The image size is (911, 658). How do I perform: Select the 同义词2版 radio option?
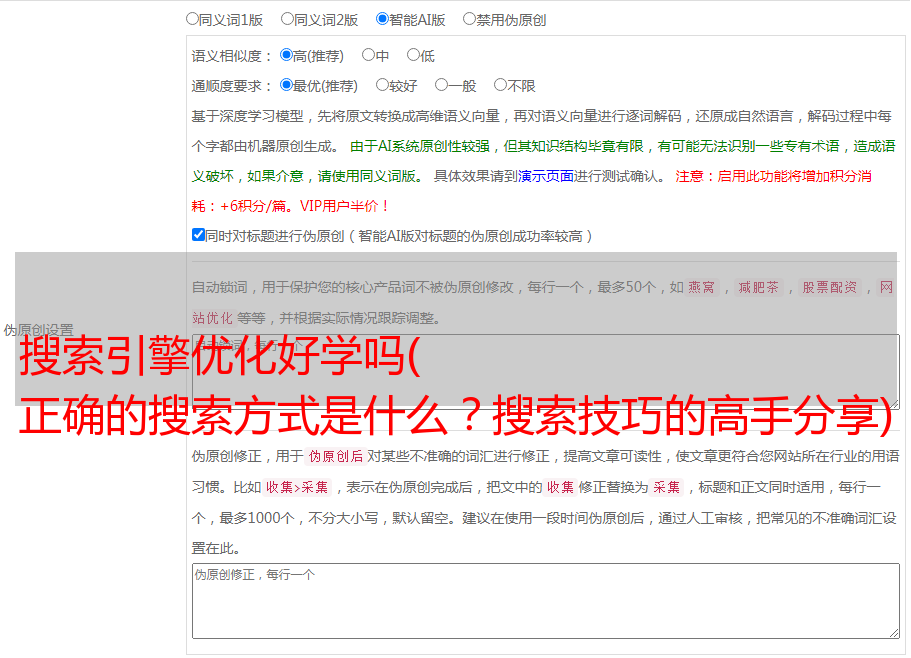coord(287,19)
